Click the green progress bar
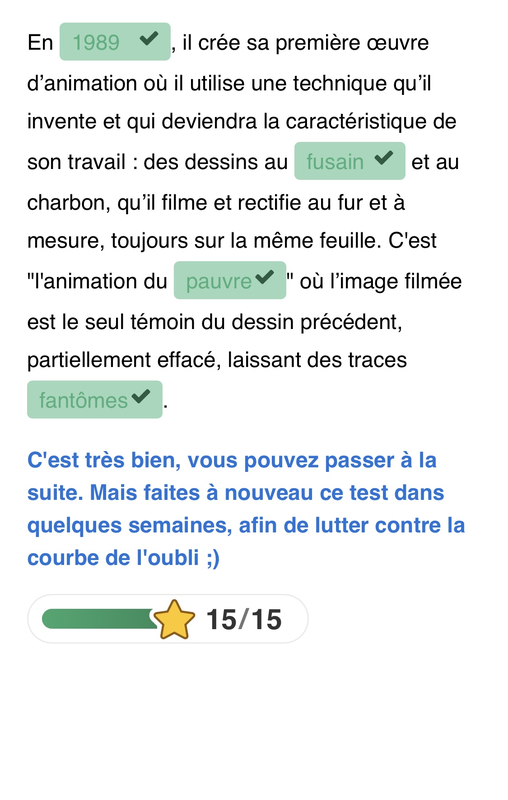The width and height of the screenshot is (508, 800). [99, 618]
